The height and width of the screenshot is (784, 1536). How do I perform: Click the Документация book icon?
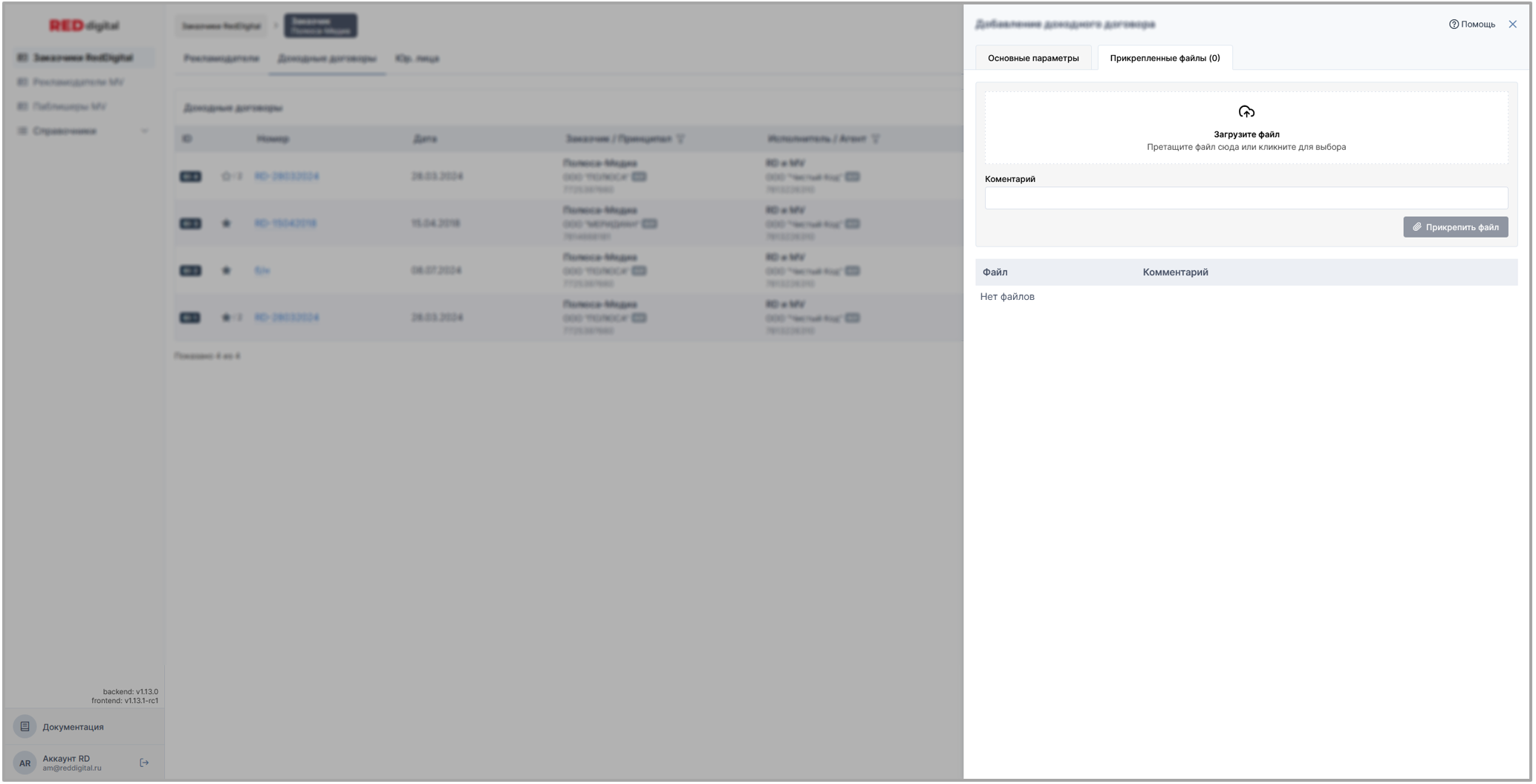25,727
